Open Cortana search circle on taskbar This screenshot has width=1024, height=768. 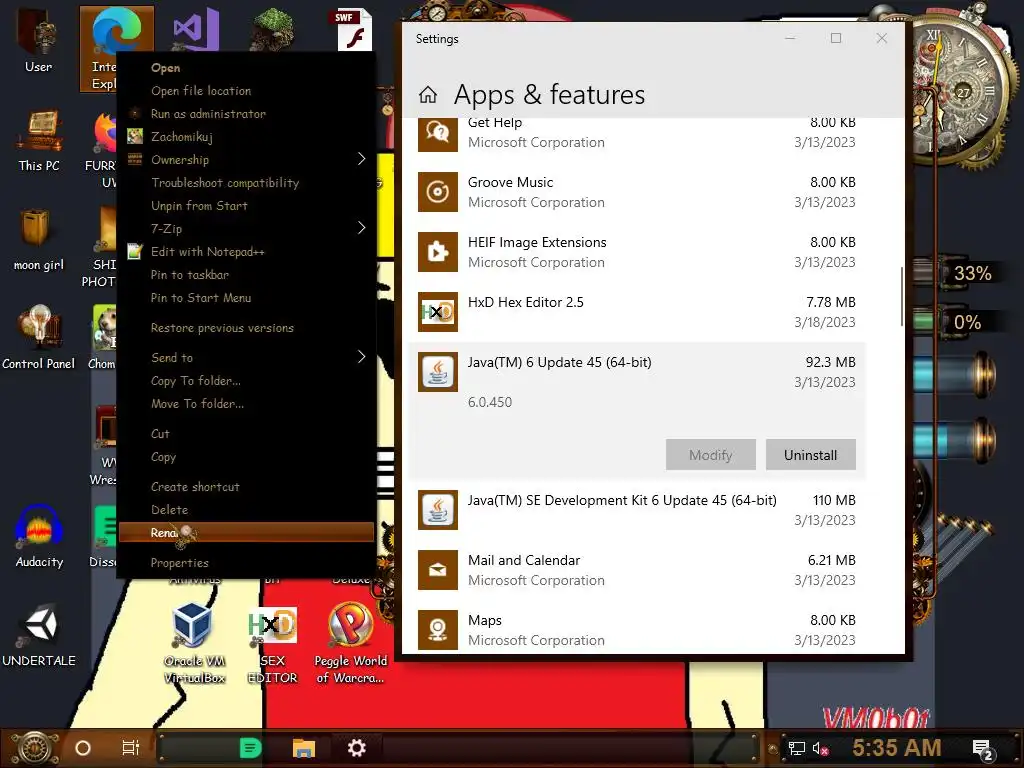tap(83, 748)
